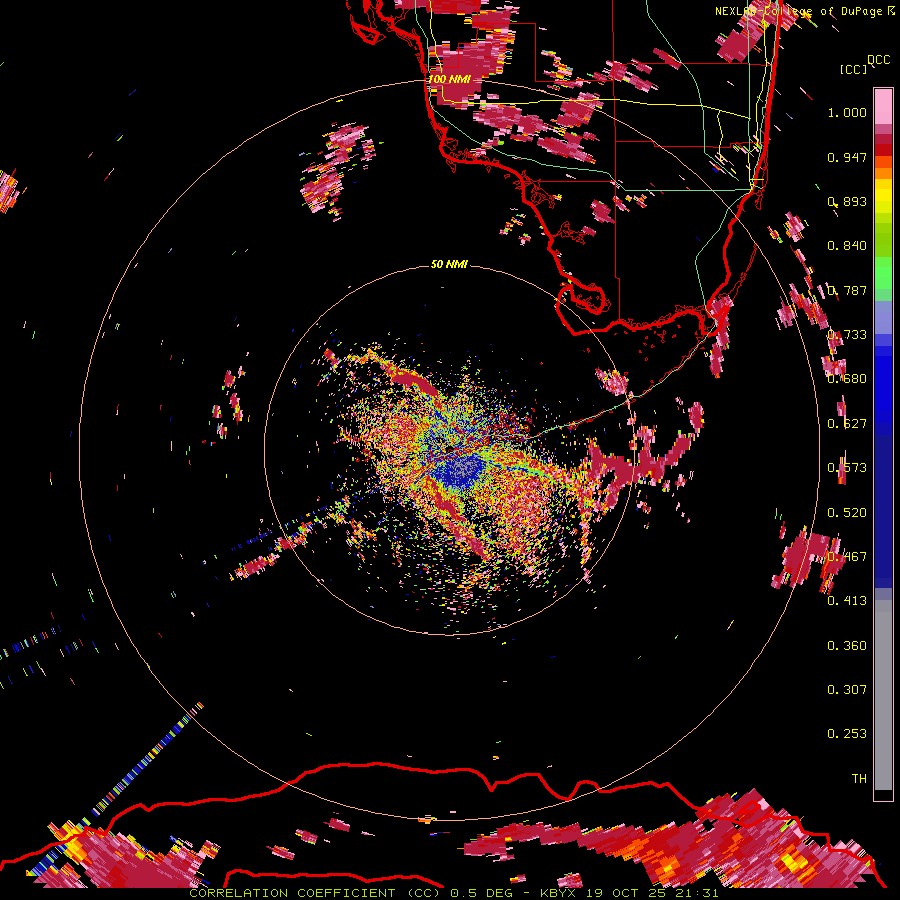Viewport: 900px width, 900px height.
Task: Click the DCC product label
Action: [878, 60]
